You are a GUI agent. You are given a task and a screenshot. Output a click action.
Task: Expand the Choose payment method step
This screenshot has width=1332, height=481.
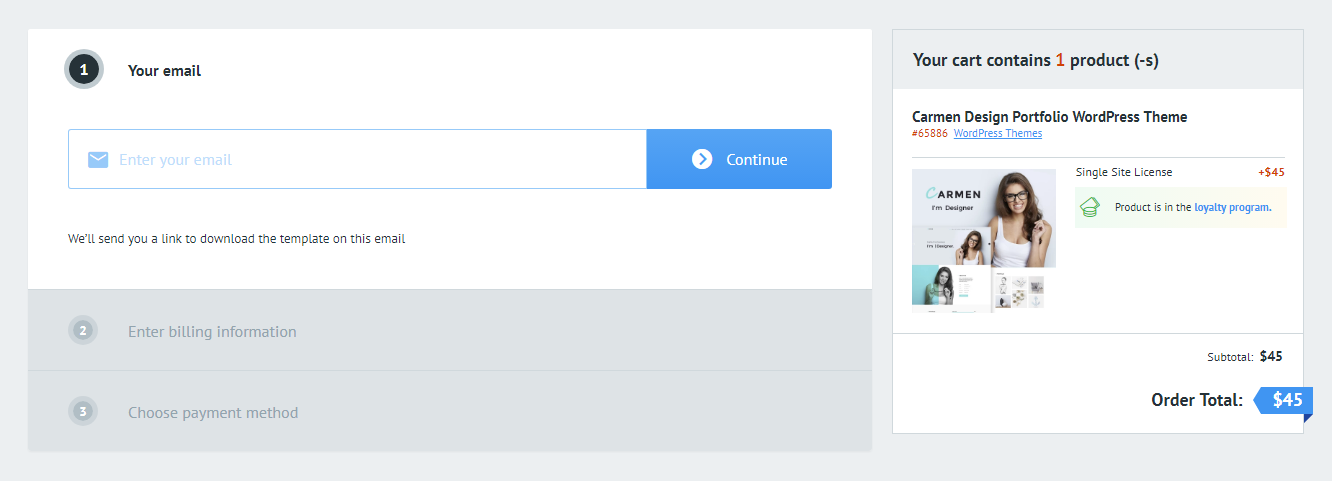213,413
